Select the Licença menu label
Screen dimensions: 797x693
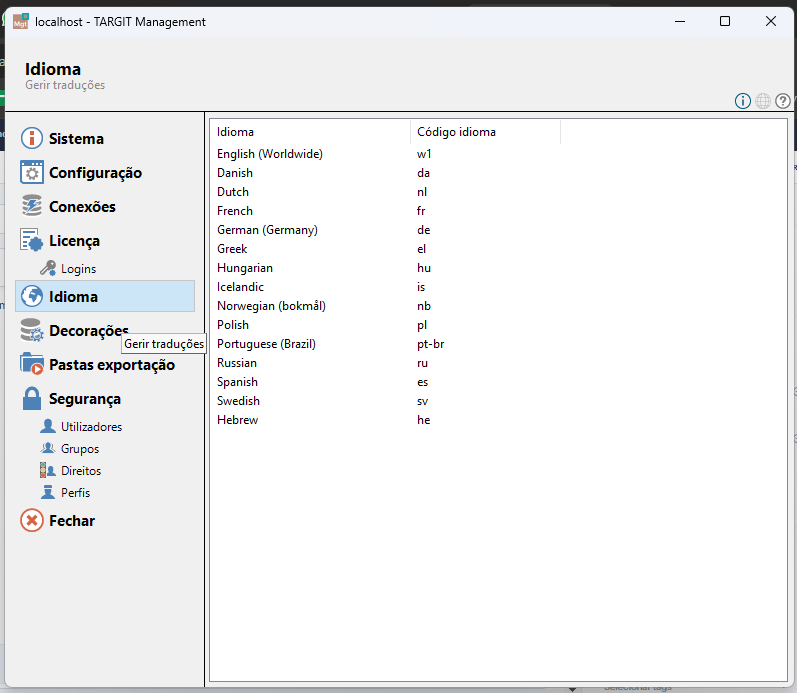pos(74,241)
